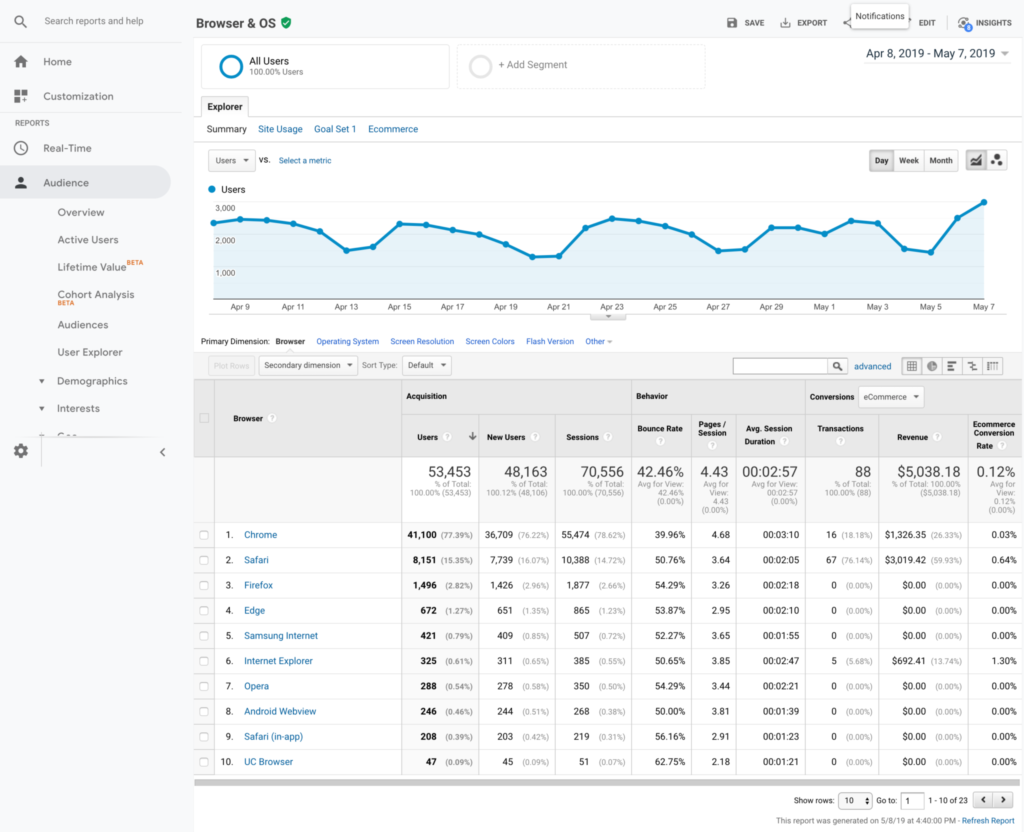Open the Show rows dropdown
Screen dimensions: 1024x832
pyautogui.click(x=856, y=801)
